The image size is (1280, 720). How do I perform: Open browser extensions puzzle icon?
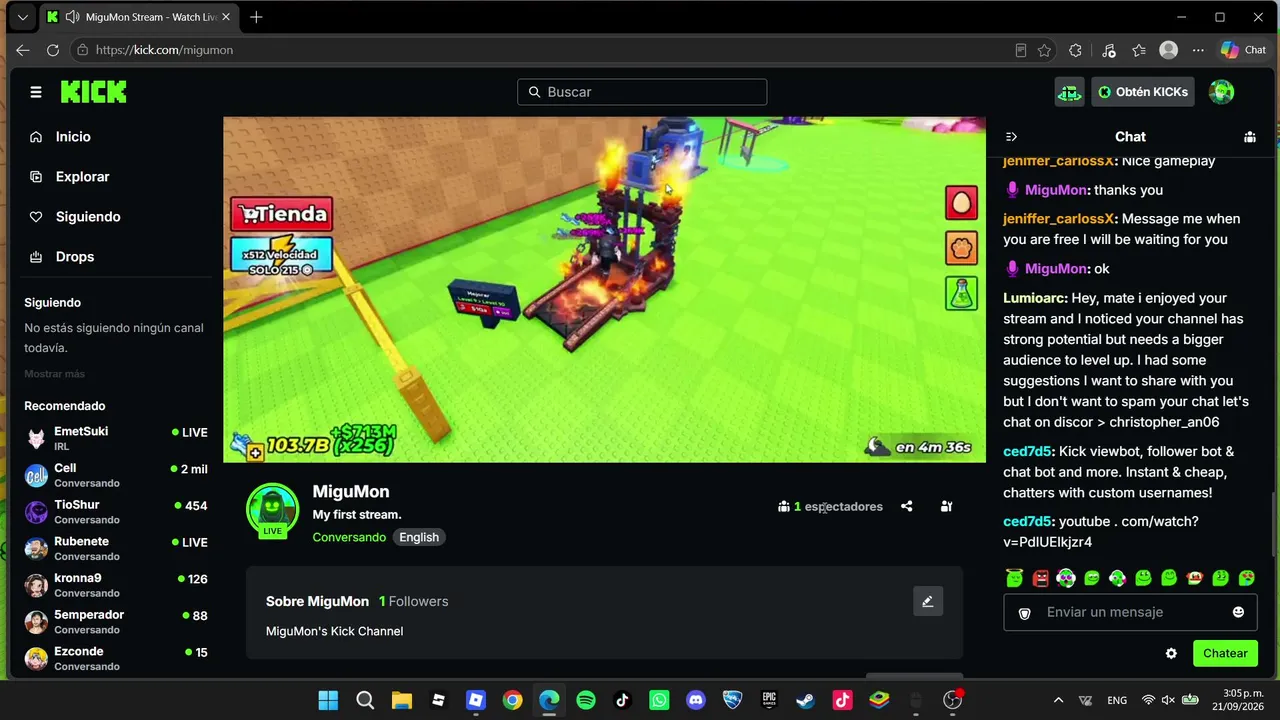pyautogui.click(x=1076, y=50)
